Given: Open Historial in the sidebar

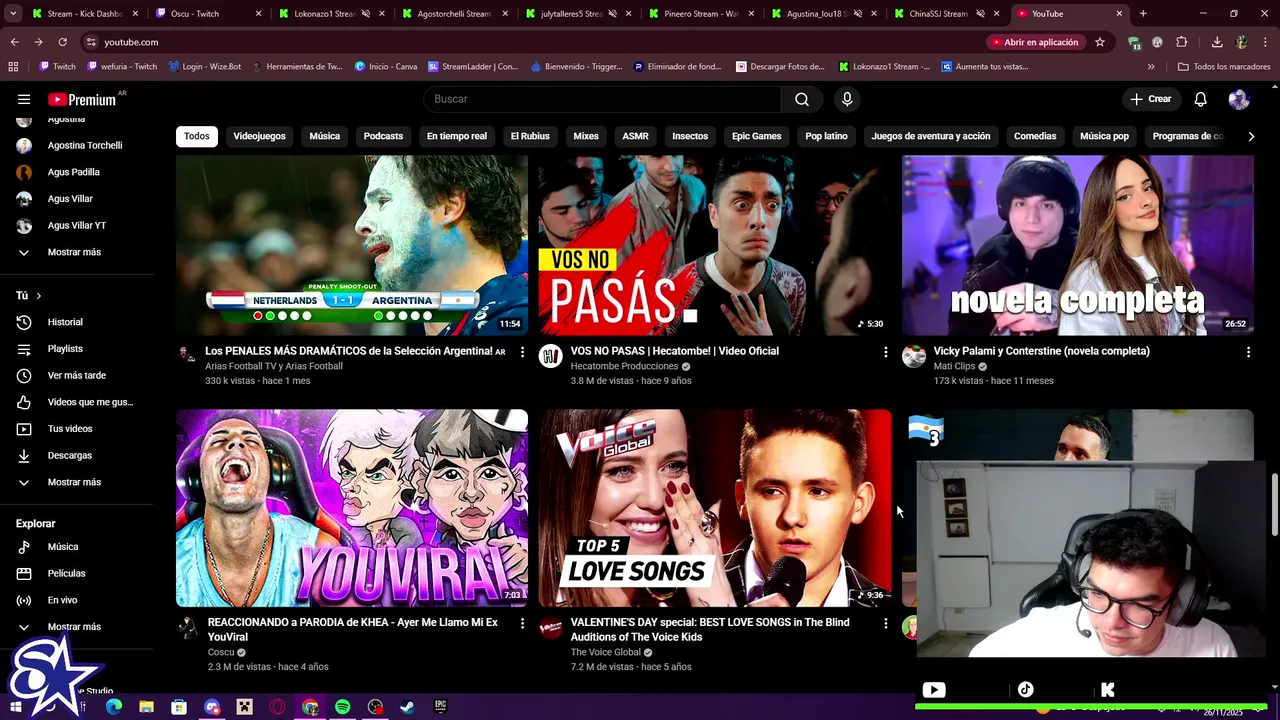Looking at the screenshot, I should click(x=76, y=322).
